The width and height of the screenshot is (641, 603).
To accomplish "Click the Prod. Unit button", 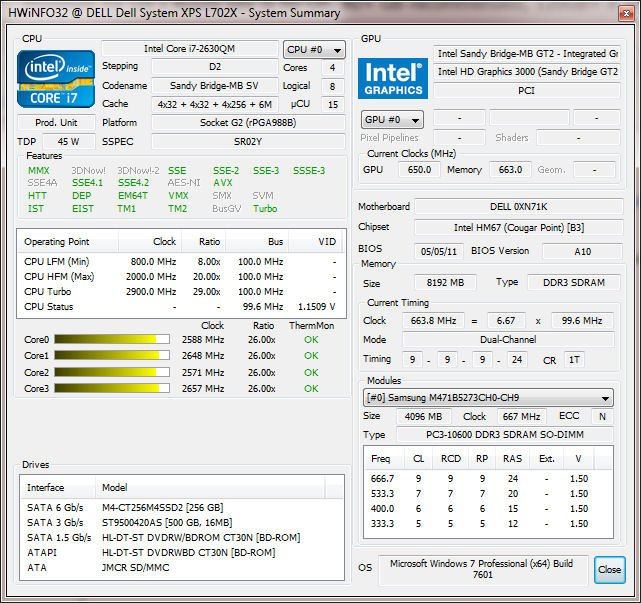I will point(56,123).
